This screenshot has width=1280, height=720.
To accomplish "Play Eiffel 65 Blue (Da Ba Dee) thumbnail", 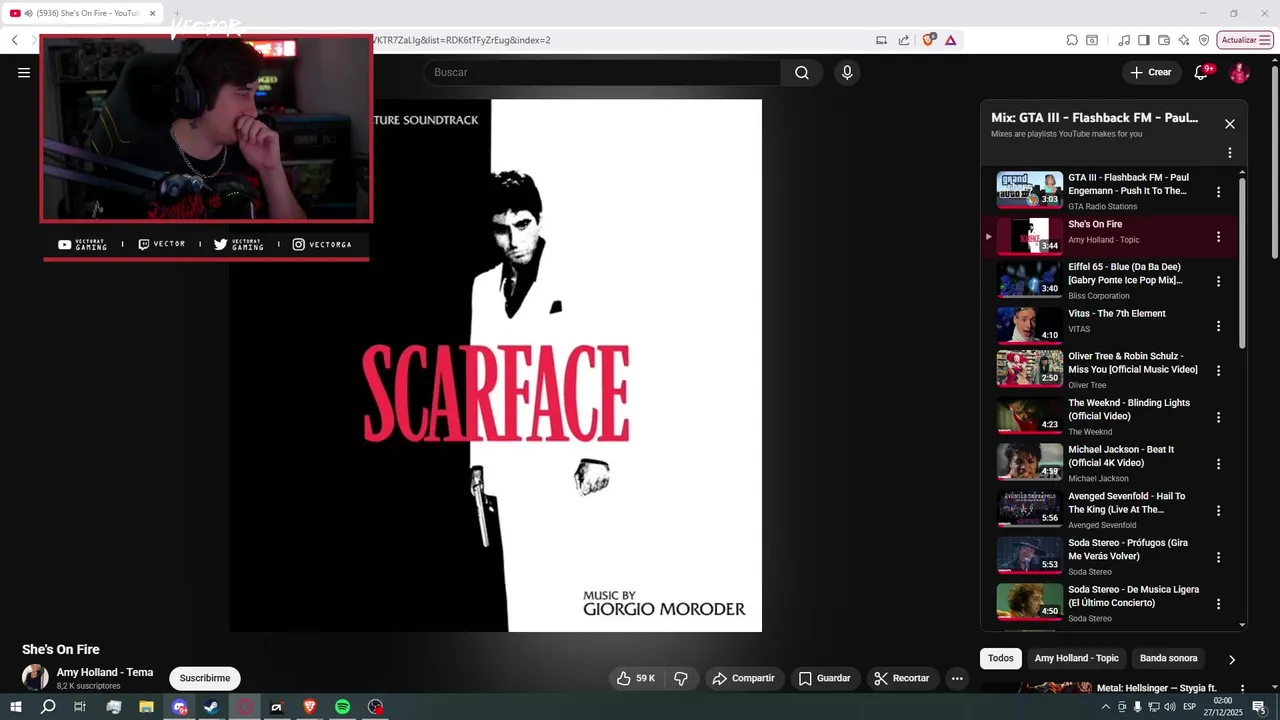I will click(x=1029, y=279).
